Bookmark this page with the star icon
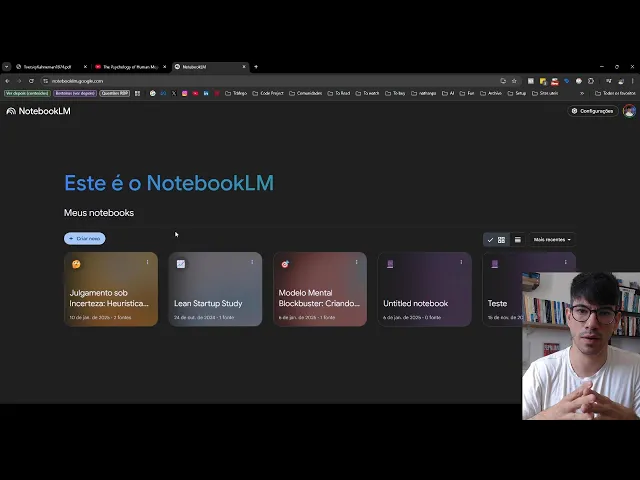 coord(514,81)
